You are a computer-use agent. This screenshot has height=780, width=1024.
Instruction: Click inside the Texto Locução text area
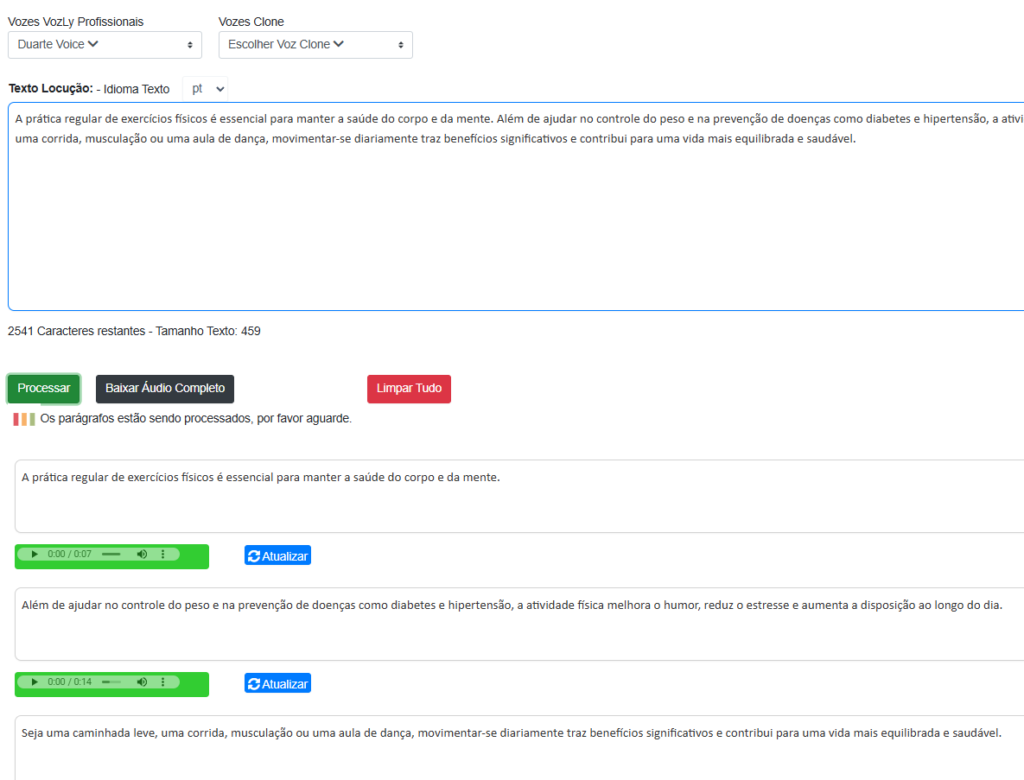[516, 206]
